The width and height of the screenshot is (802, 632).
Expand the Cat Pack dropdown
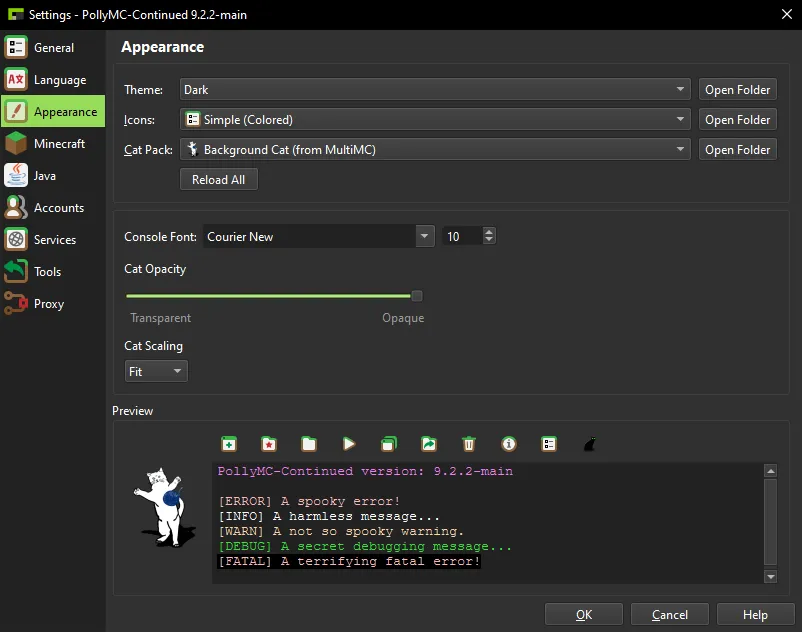[x=435, y=149]
